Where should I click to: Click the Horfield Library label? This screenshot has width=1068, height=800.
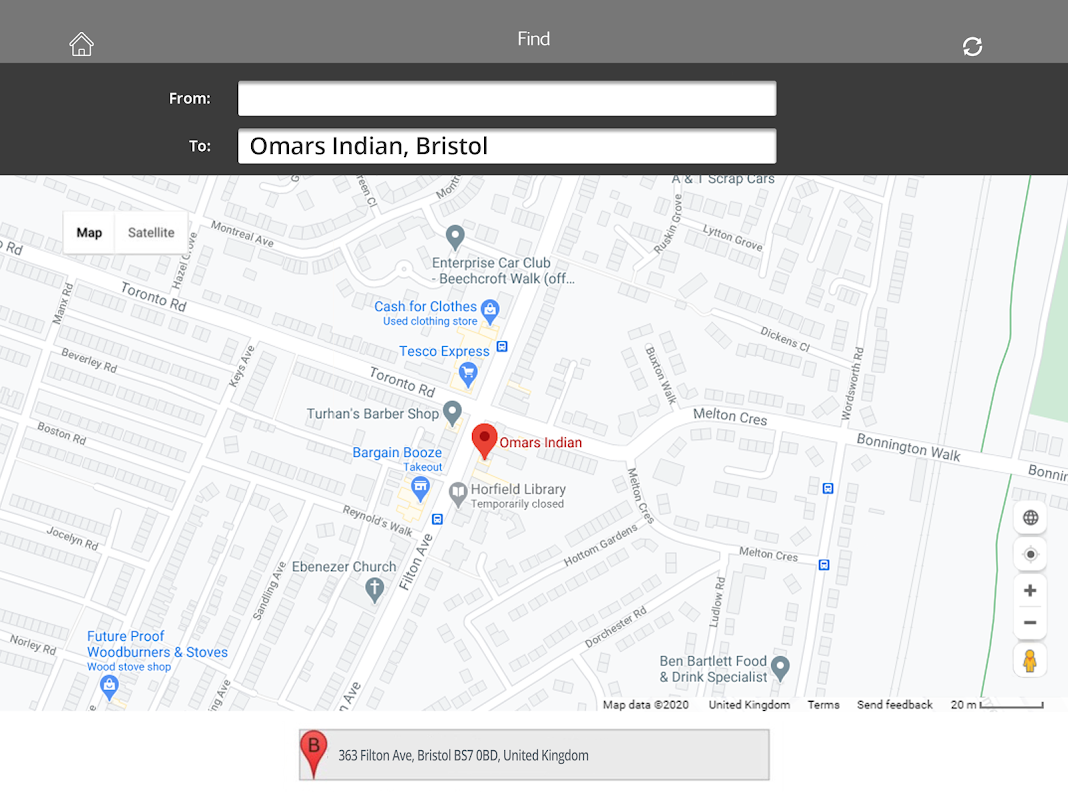(x=518, y=489)
